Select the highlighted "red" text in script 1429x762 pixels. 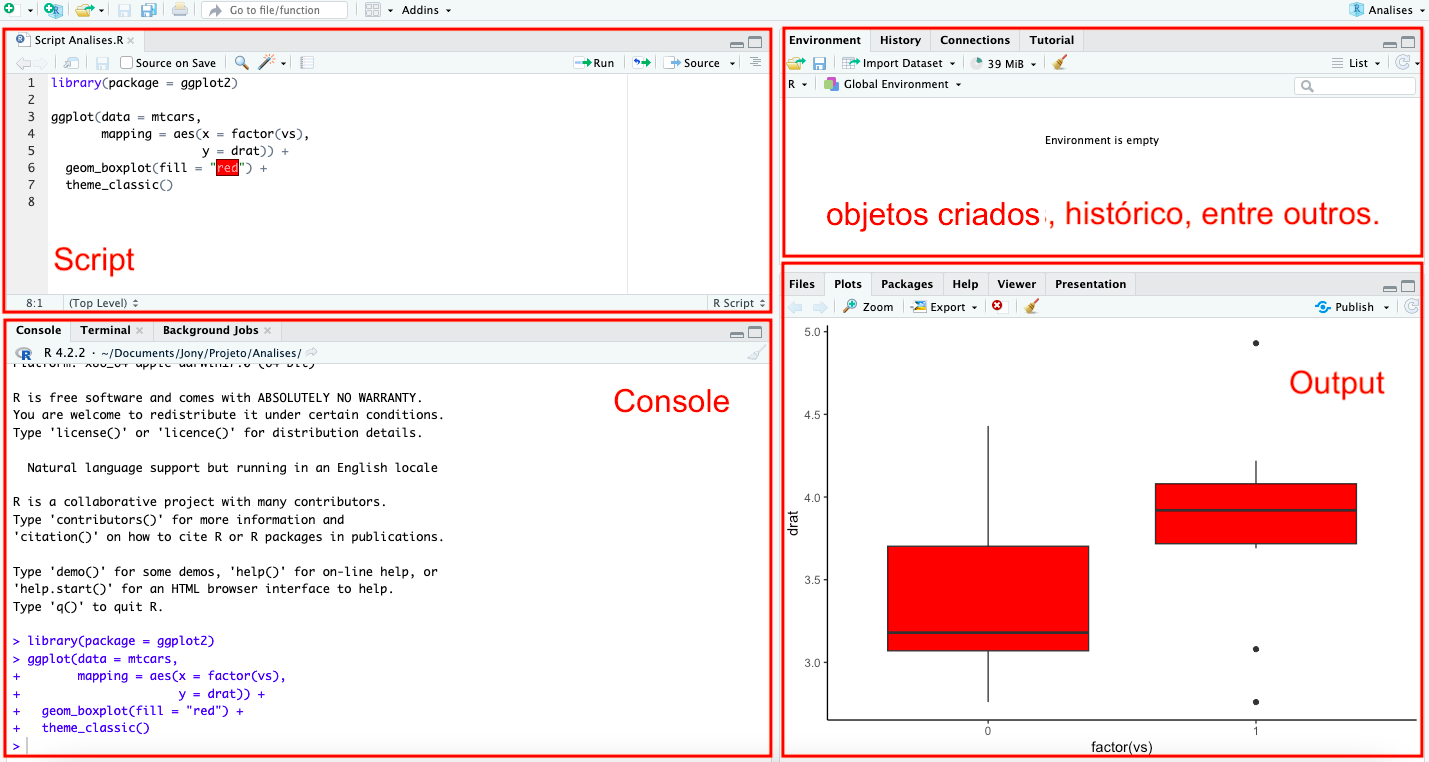pos(228,168)
